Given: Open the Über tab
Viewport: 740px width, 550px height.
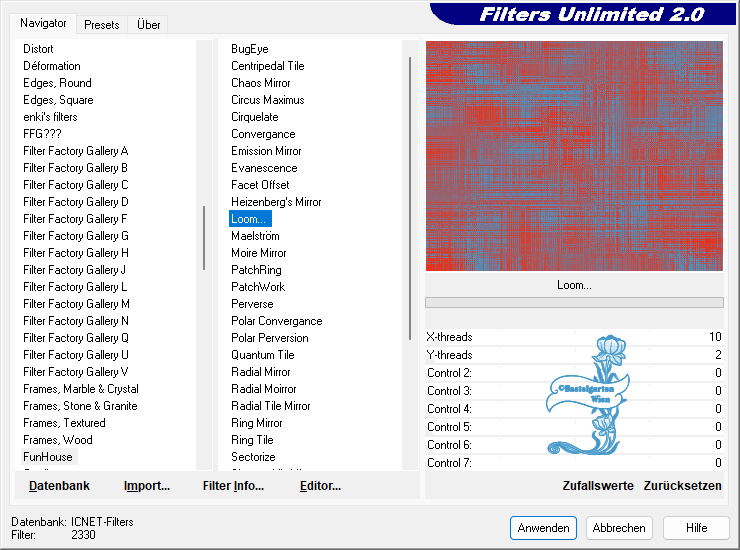Looking at the screenshot, I should [x=148, y=24].
